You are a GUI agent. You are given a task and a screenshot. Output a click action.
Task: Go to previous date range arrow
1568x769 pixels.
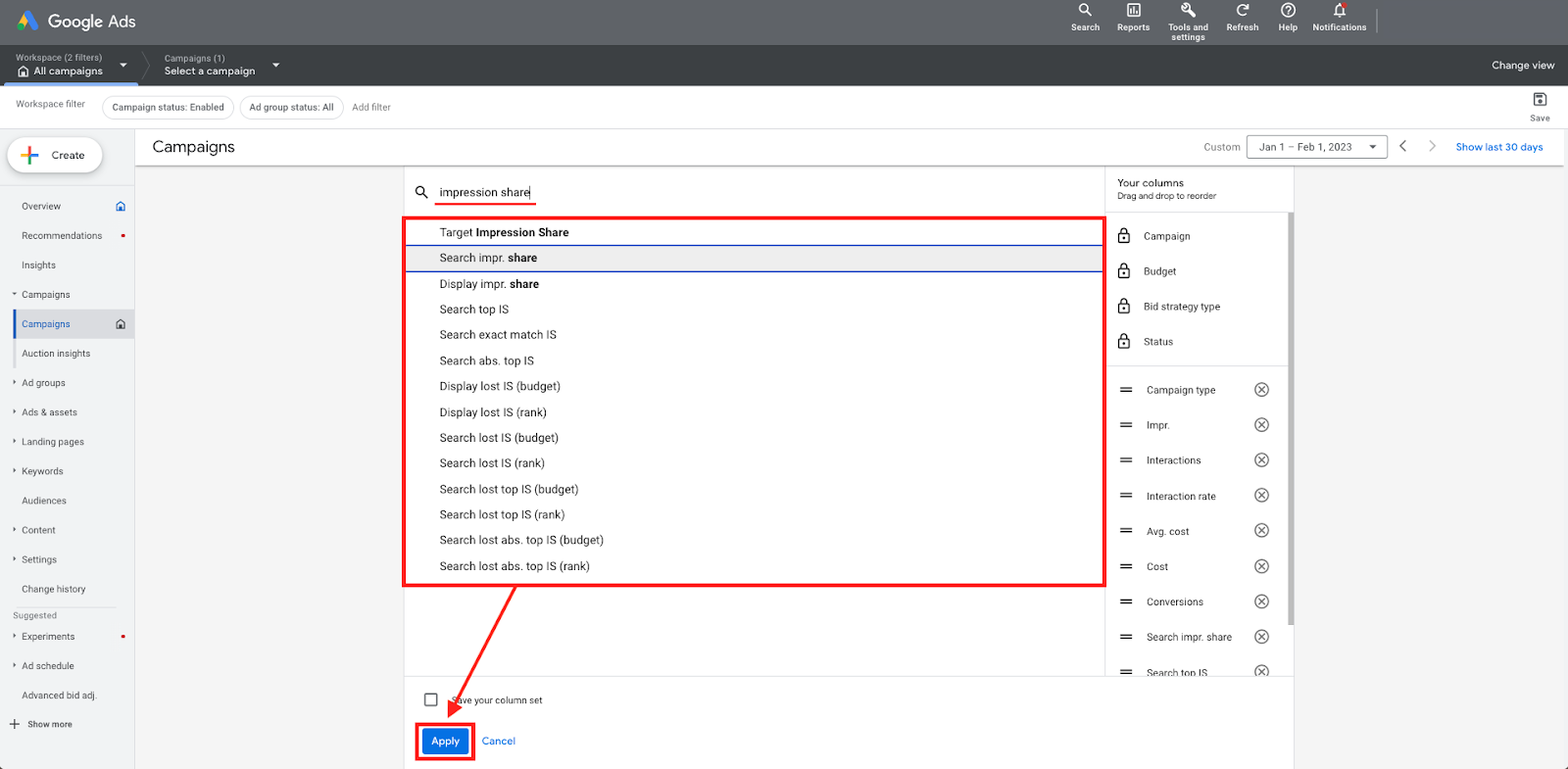point(1403,146)
